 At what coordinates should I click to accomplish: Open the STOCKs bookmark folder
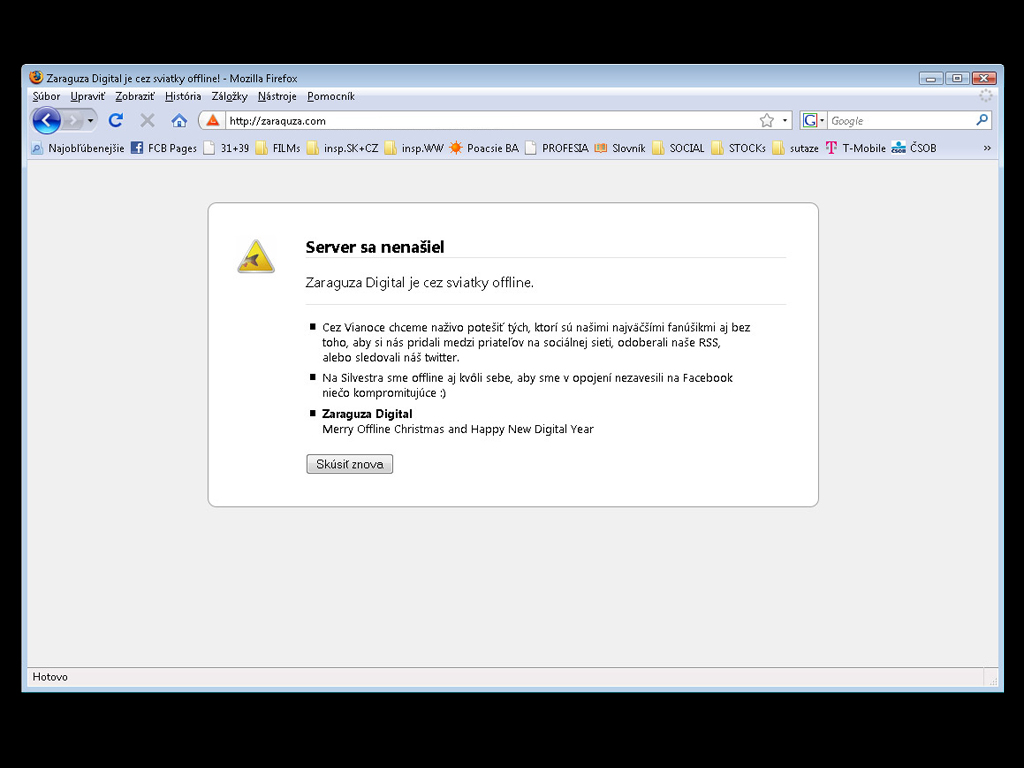coord(739,148)
